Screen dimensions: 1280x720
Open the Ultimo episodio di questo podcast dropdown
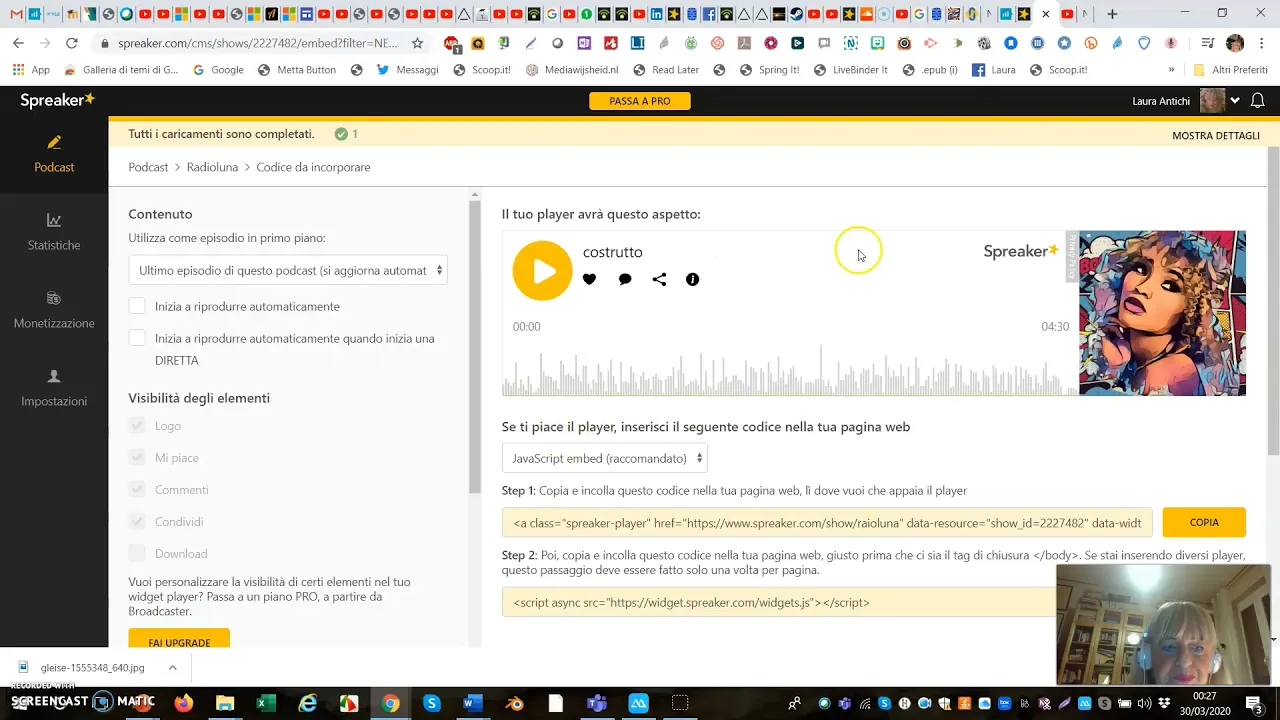pyautogui.click(x=288, y=271)
